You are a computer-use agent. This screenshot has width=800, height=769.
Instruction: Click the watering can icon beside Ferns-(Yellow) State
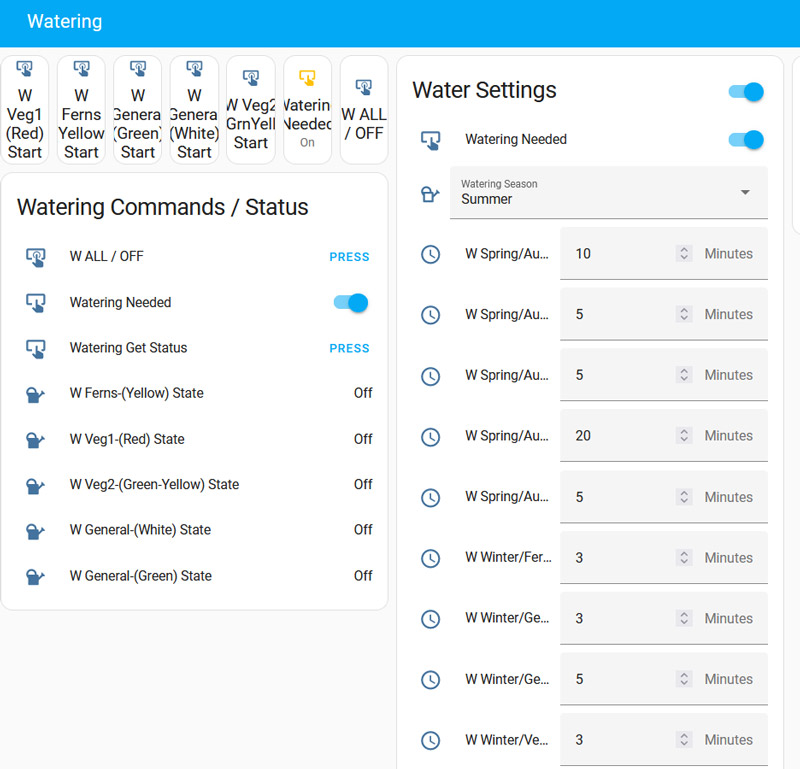coord(35,394)
